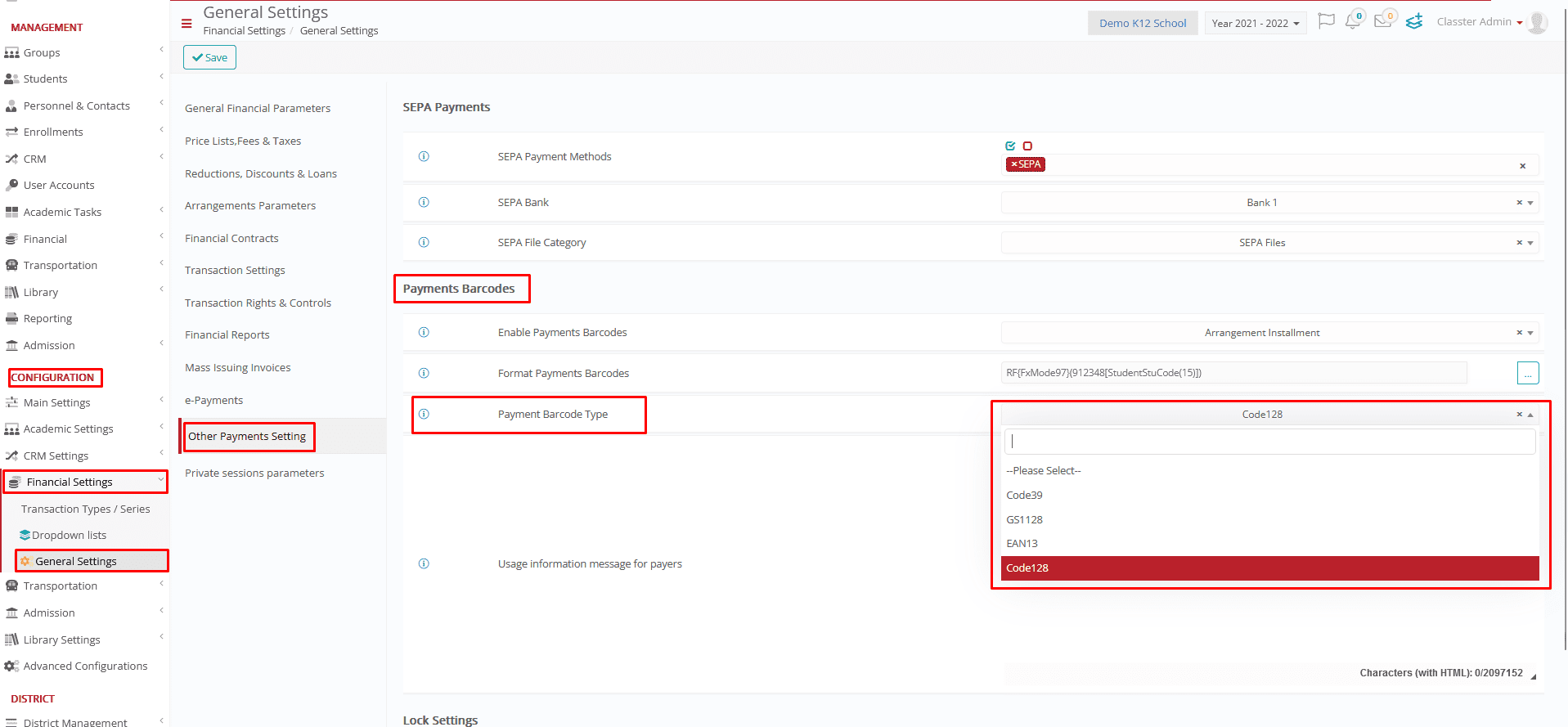Choose the --Please Select-- option
Screen dimensions: 1568x727
click(x=1269, y=470)
